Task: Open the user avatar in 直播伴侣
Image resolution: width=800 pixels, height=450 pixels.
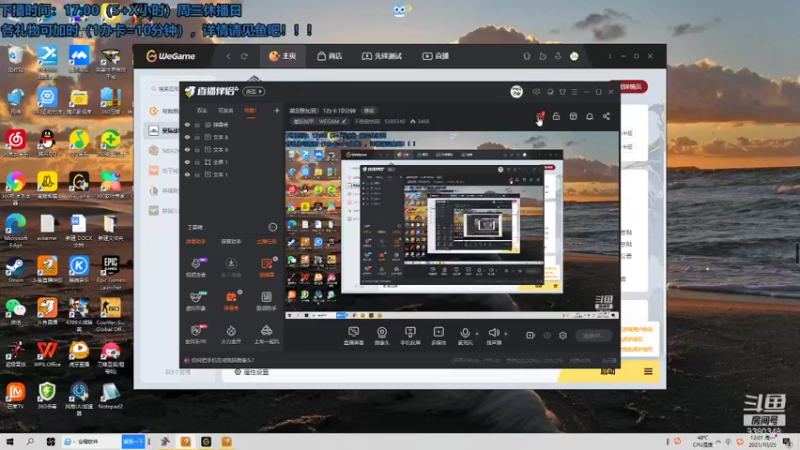Action: (x=516, y=92)
